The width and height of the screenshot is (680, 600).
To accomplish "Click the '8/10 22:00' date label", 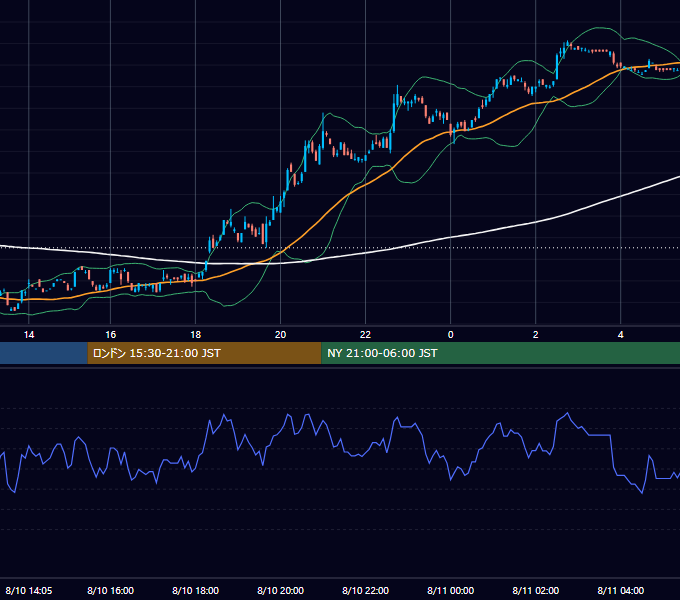I will 366,590.
